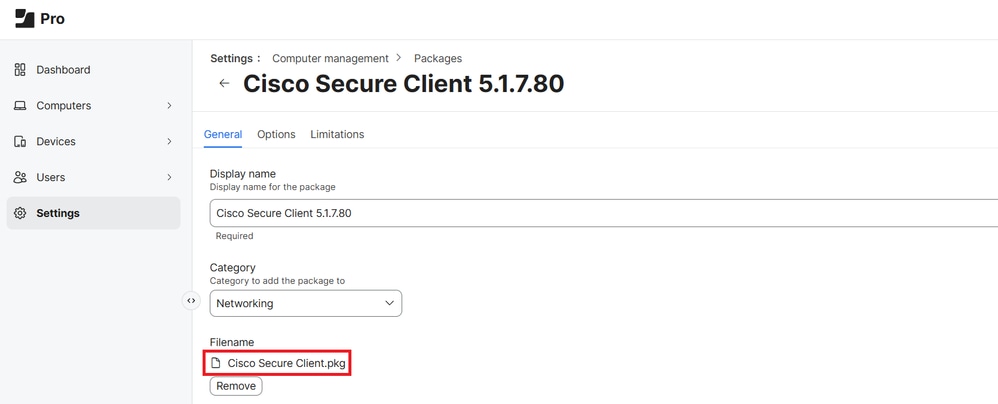
Task: Switch to the Limitations tab
Action: point(337,134)
